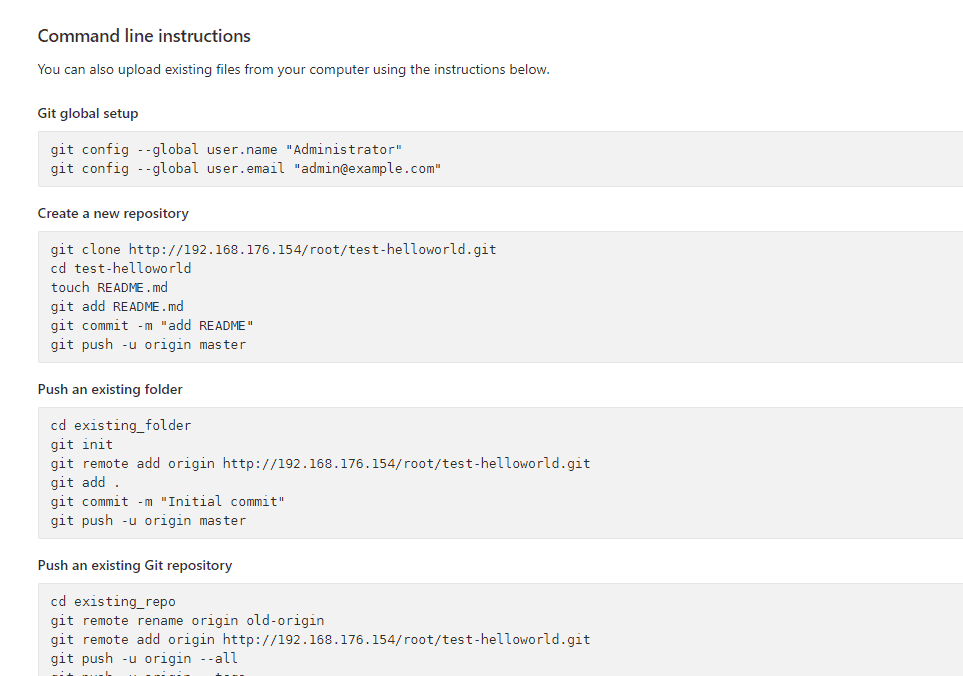Click the "cd existing_folder" command line
963x676 pixels.
tap(121, 425)
